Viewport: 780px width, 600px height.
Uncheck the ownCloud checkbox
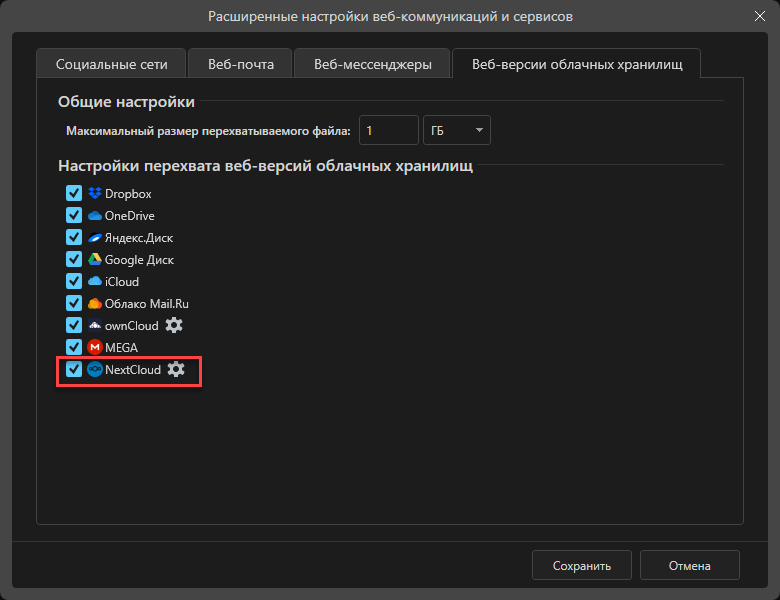coord(74,325)
